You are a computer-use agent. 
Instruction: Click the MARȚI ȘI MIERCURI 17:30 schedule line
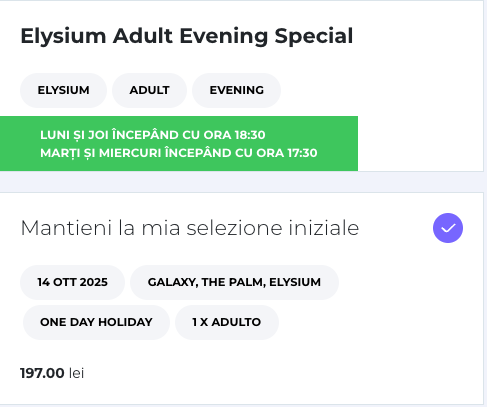click(x=179, y=153)
